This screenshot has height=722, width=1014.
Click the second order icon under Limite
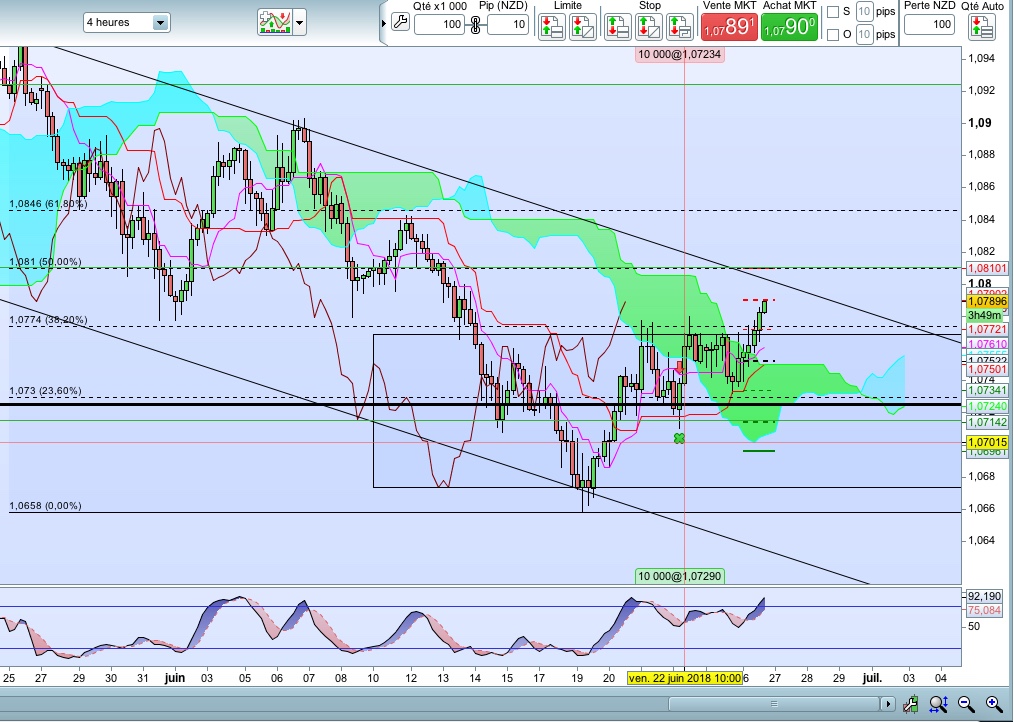click(581, 26)
